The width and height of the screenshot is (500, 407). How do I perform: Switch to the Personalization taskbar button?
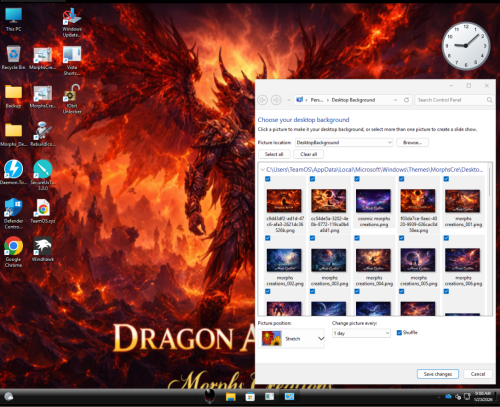(289, 396)
